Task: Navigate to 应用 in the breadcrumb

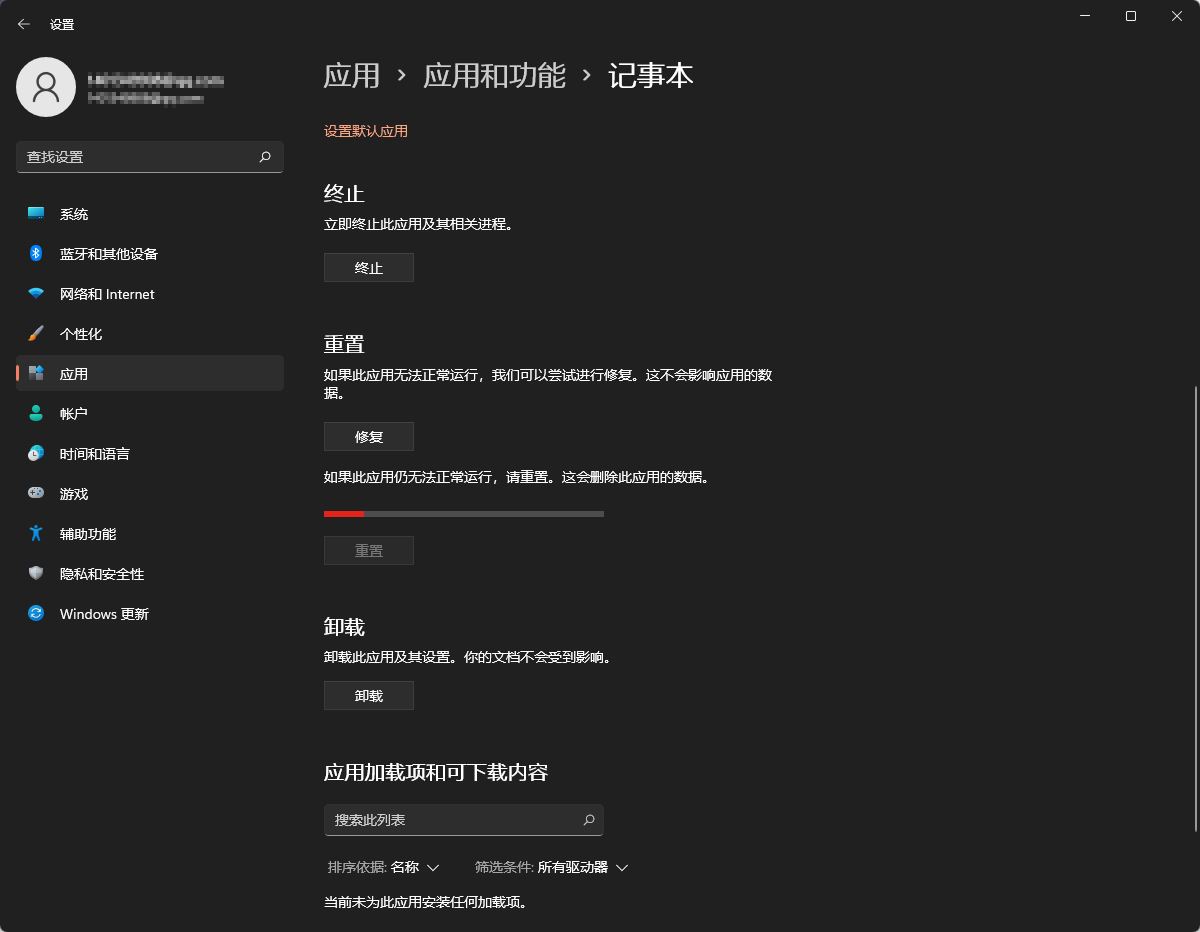Action: click(x=352, y=75)
